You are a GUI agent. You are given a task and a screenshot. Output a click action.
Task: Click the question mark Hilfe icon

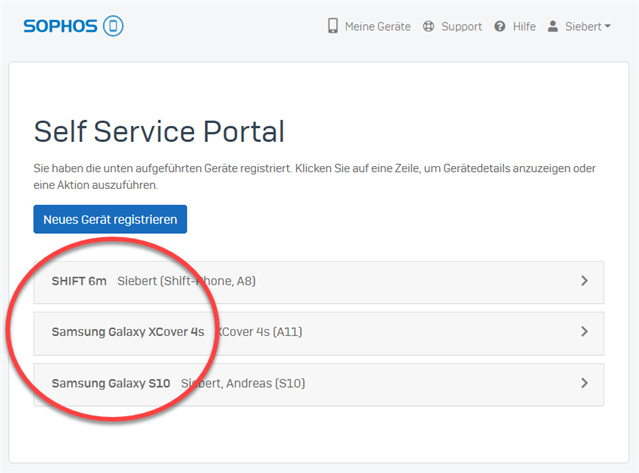coord(500,26)
